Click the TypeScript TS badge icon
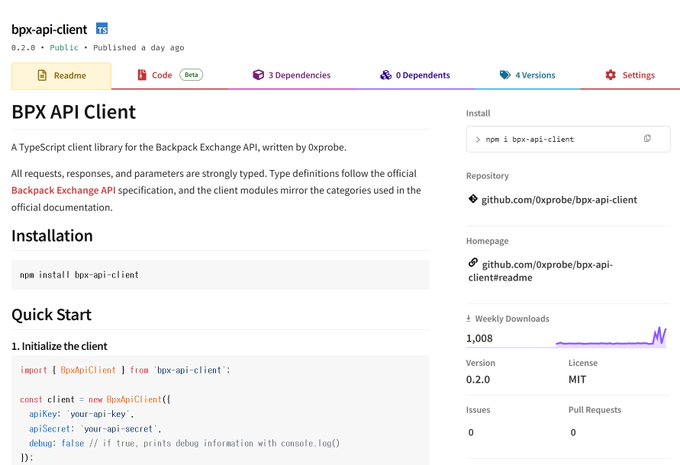The width and height of the screenshot is (680, 465). [102, 29]
